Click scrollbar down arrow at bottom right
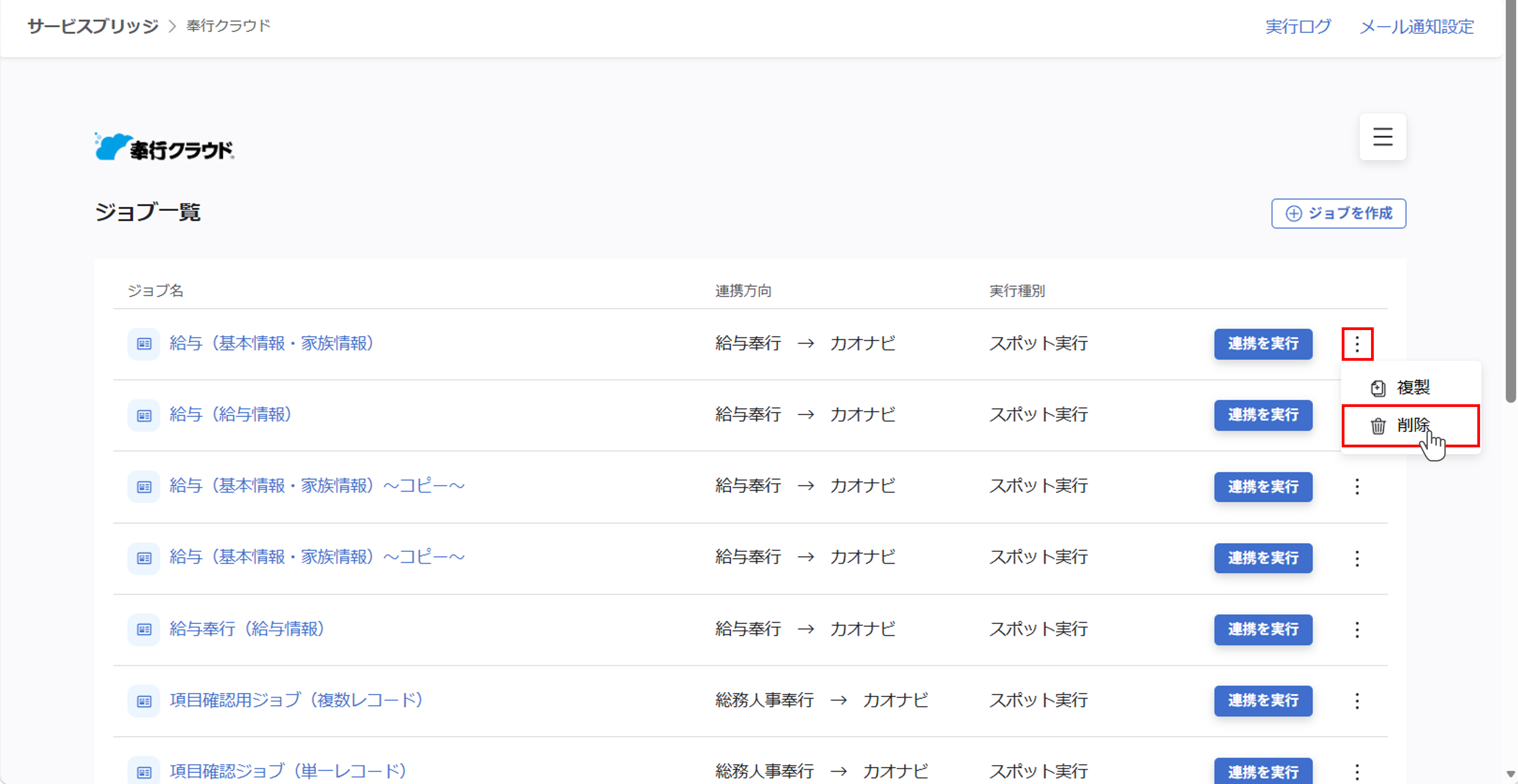The height and width of the screenshot is (784, 1518). (1510, 775)
